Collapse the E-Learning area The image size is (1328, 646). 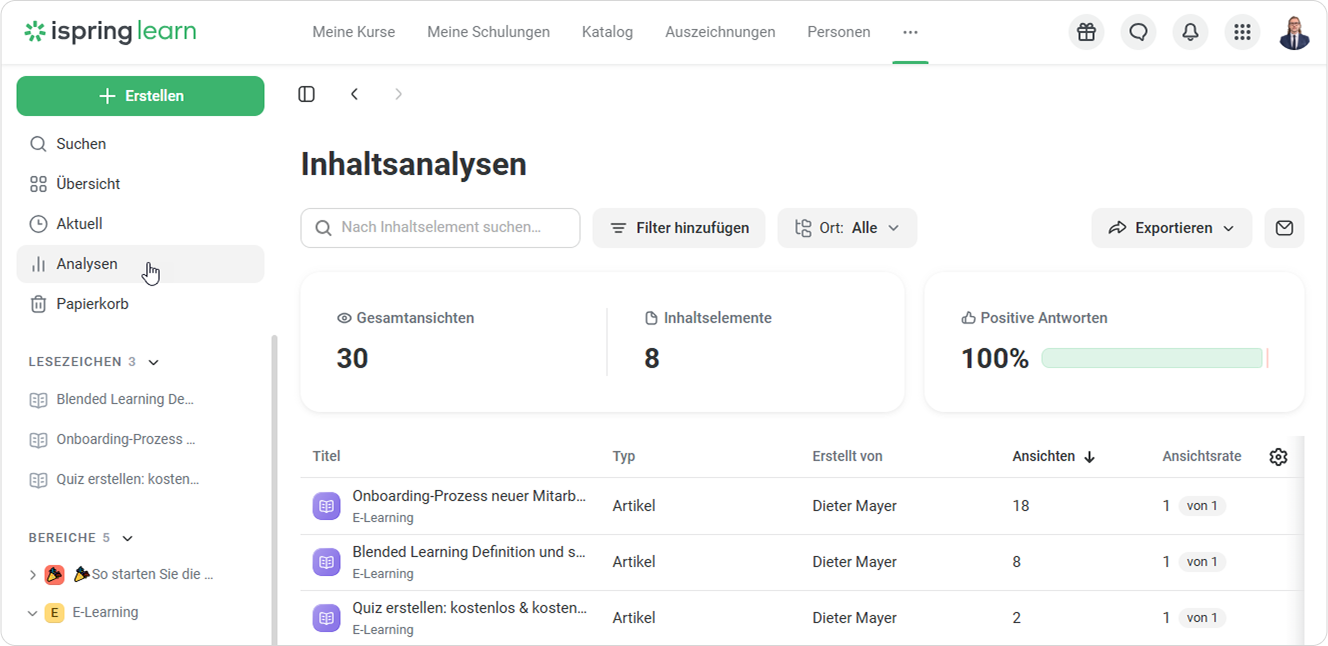coord(32,613)
